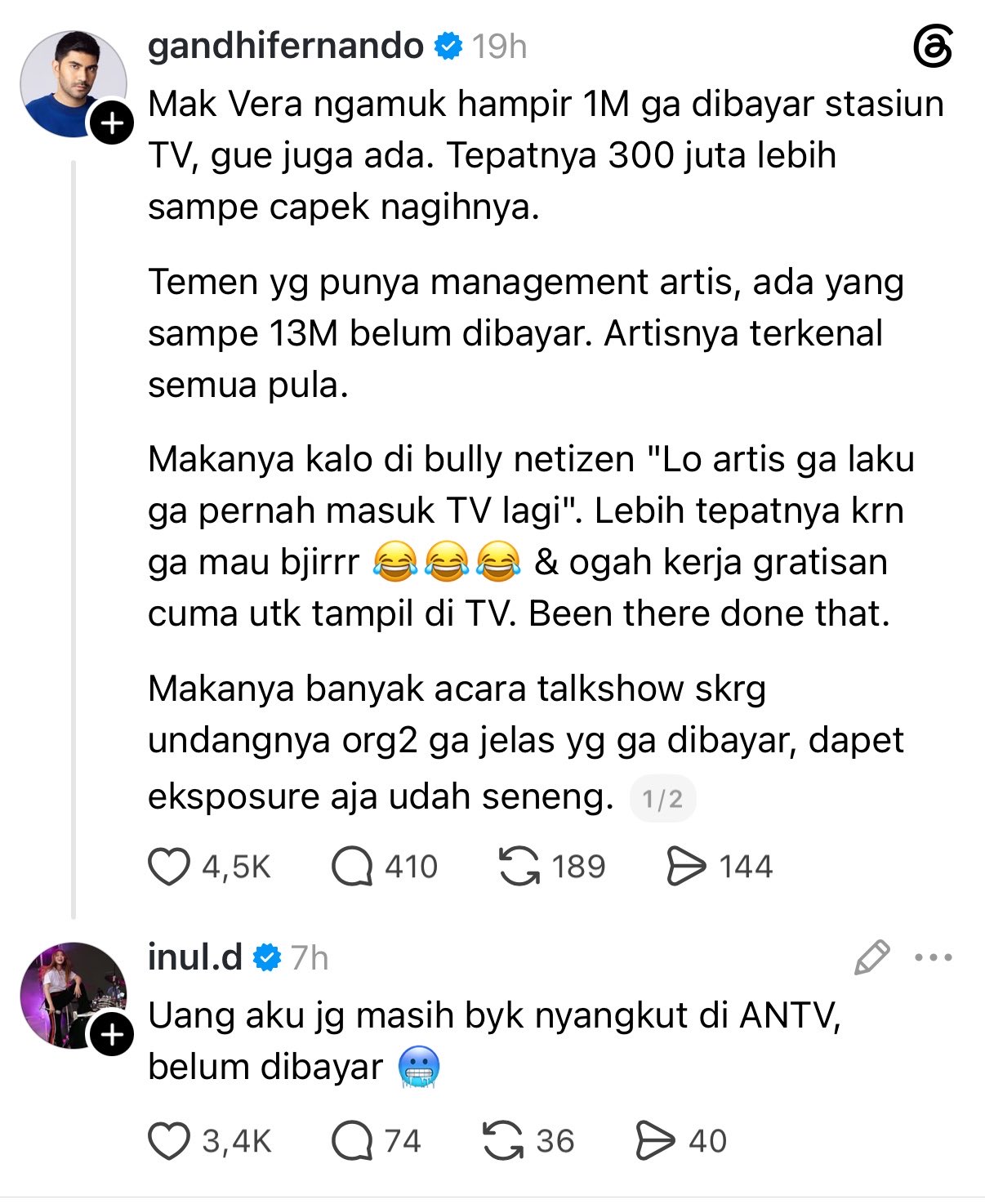Like gandhifernando's post with the heart icon

(169, 867)
